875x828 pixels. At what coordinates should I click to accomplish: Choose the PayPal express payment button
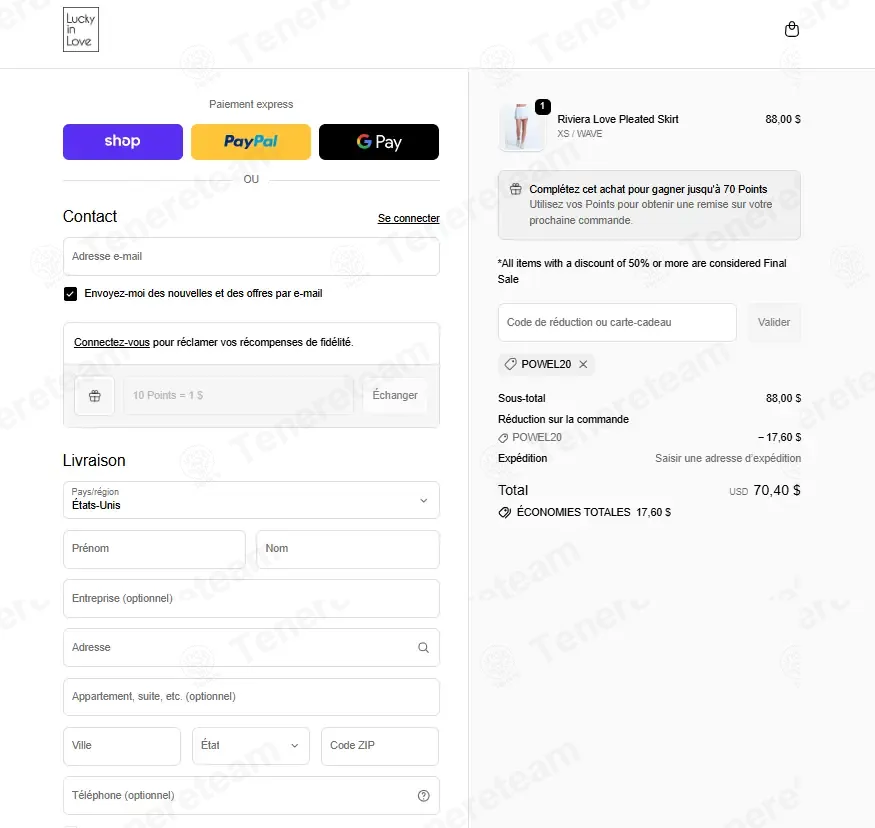tap(251, 142)
